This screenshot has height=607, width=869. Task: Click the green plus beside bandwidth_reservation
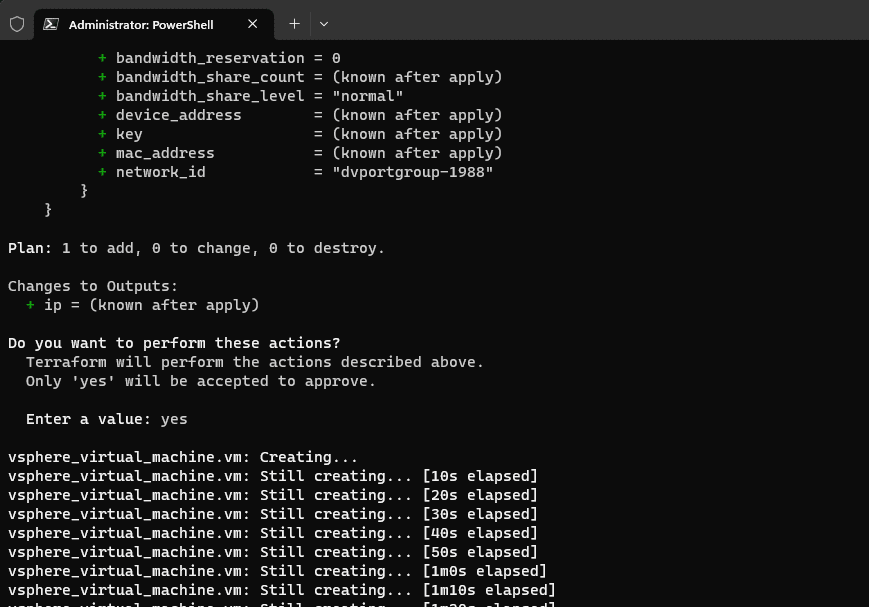pos(102,58)
